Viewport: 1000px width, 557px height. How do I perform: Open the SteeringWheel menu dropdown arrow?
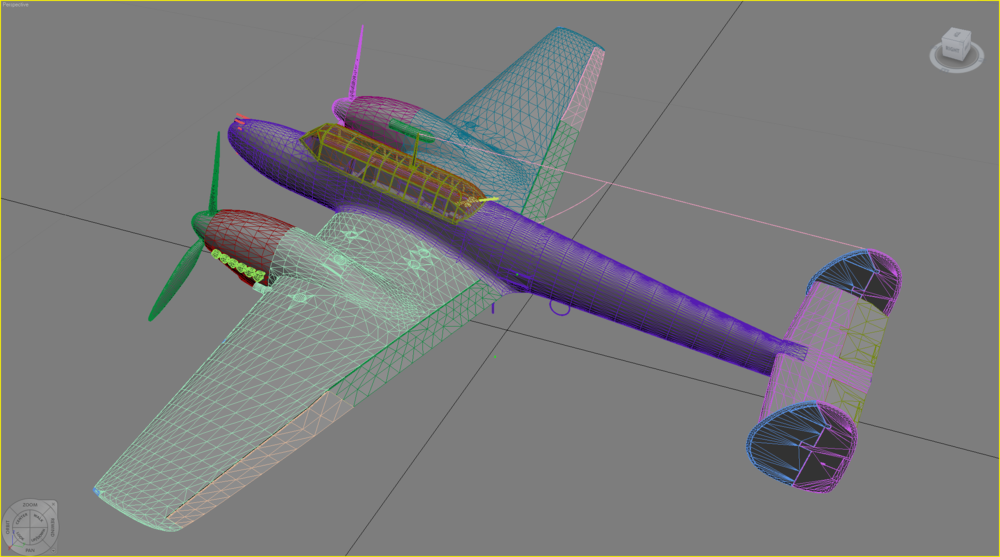pos(53,551)
